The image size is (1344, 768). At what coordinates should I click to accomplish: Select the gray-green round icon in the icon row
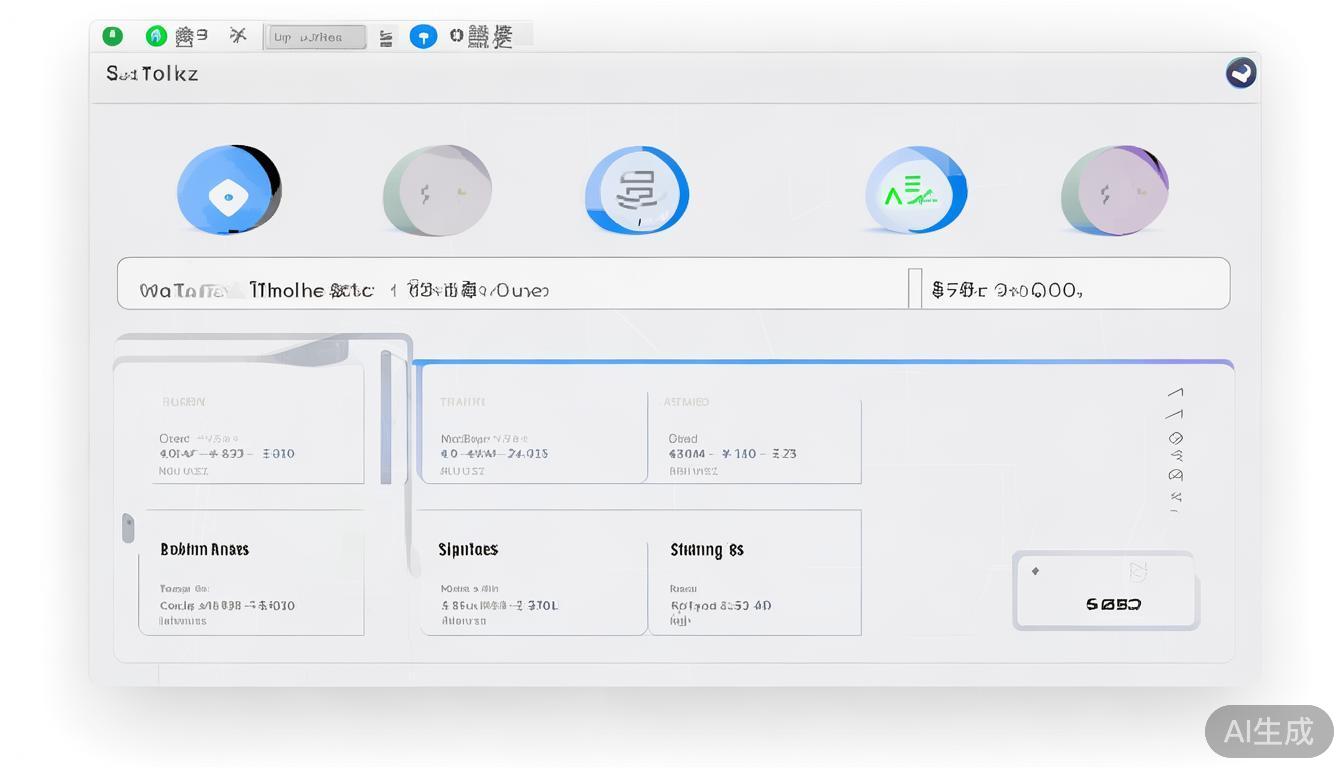(x=437, y=190)
